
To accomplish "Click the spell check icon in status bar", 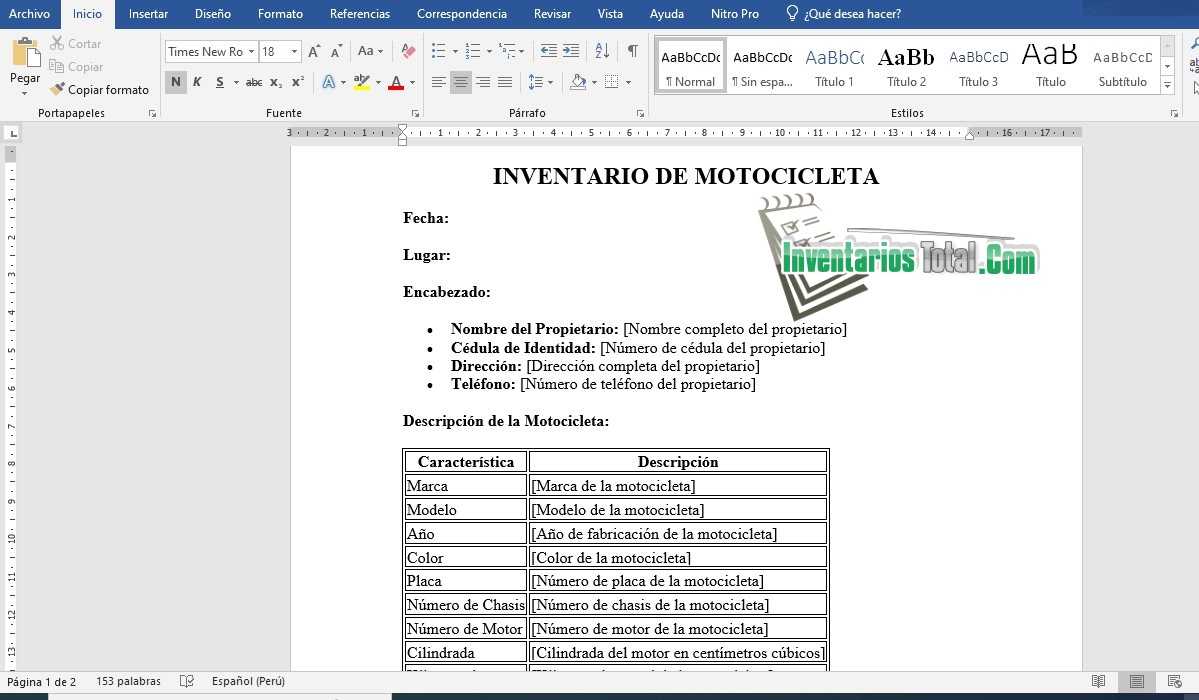I will (x=188, y=681).
